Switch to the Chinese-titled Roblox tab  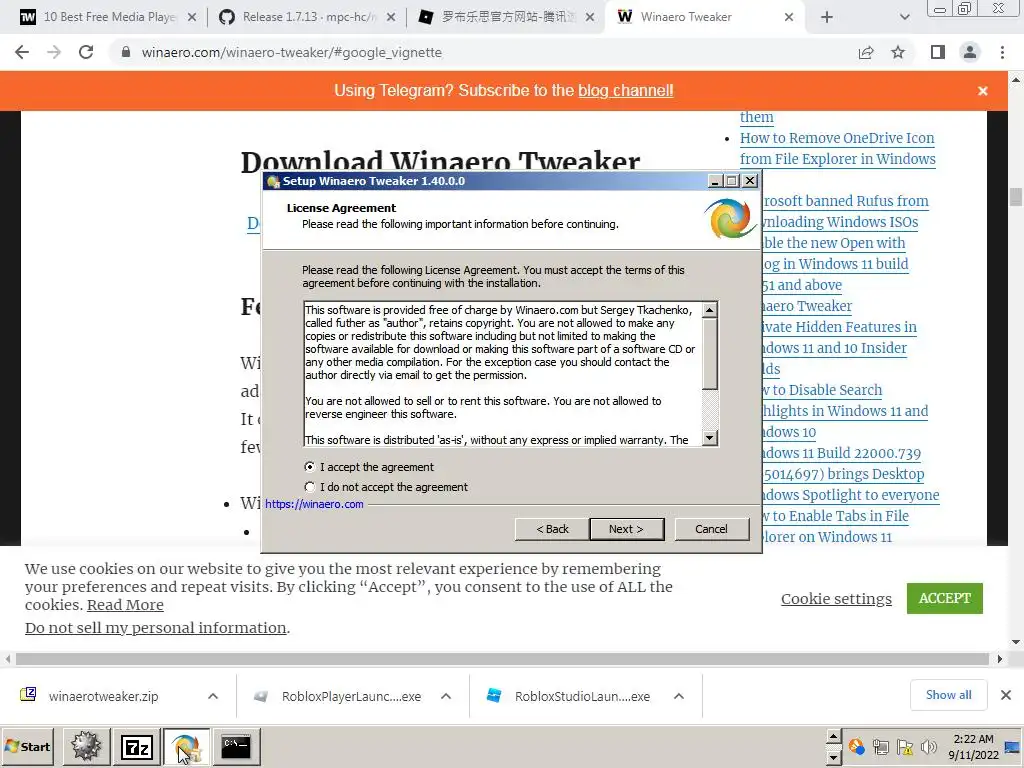pos(509,17)
